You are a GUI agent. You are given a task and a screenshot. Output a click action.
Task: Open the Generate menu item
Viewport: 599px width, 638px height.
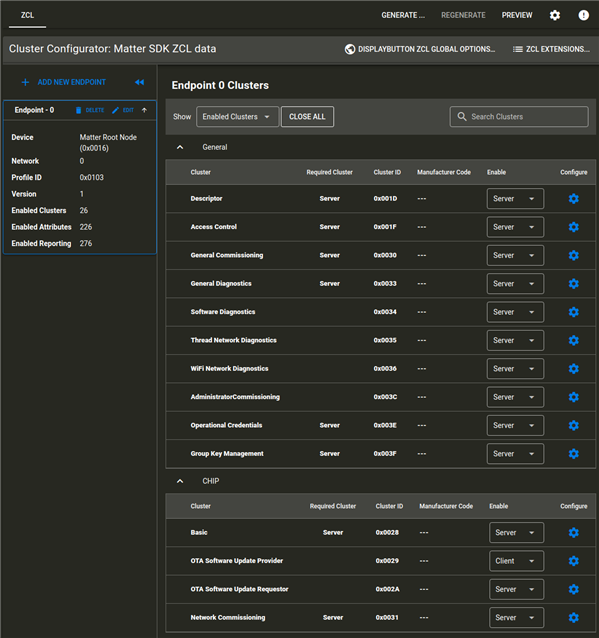403,15
